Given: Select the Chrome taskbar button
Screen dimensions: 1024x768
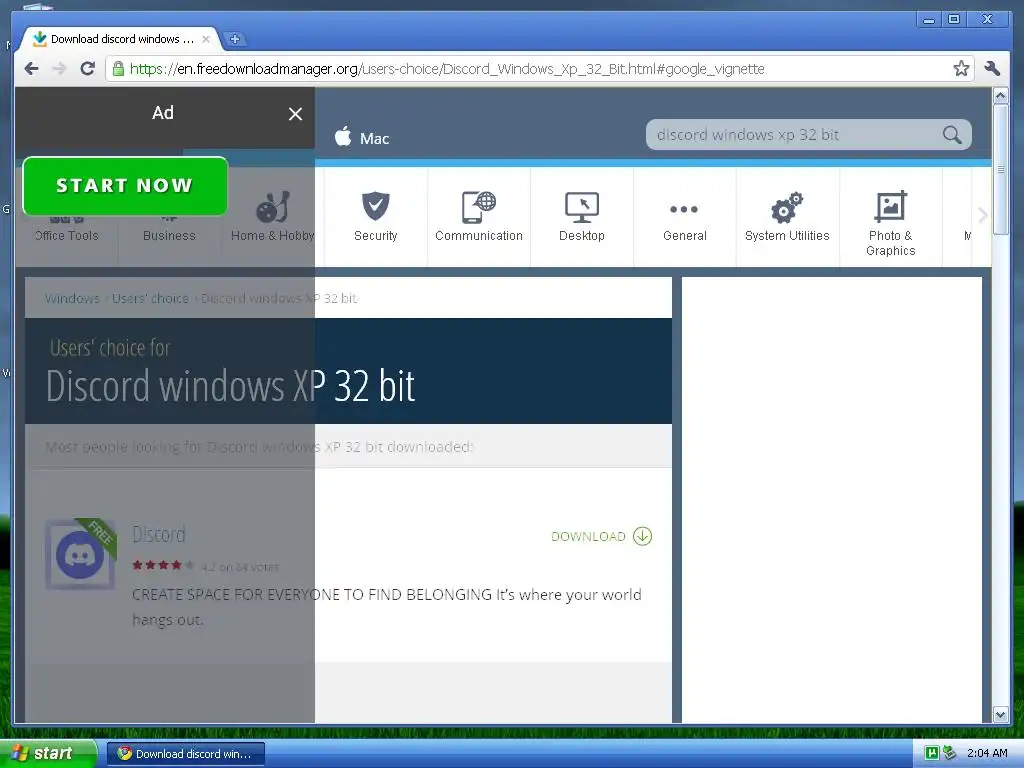Looking at the screenshot, I should coord(186,754).
